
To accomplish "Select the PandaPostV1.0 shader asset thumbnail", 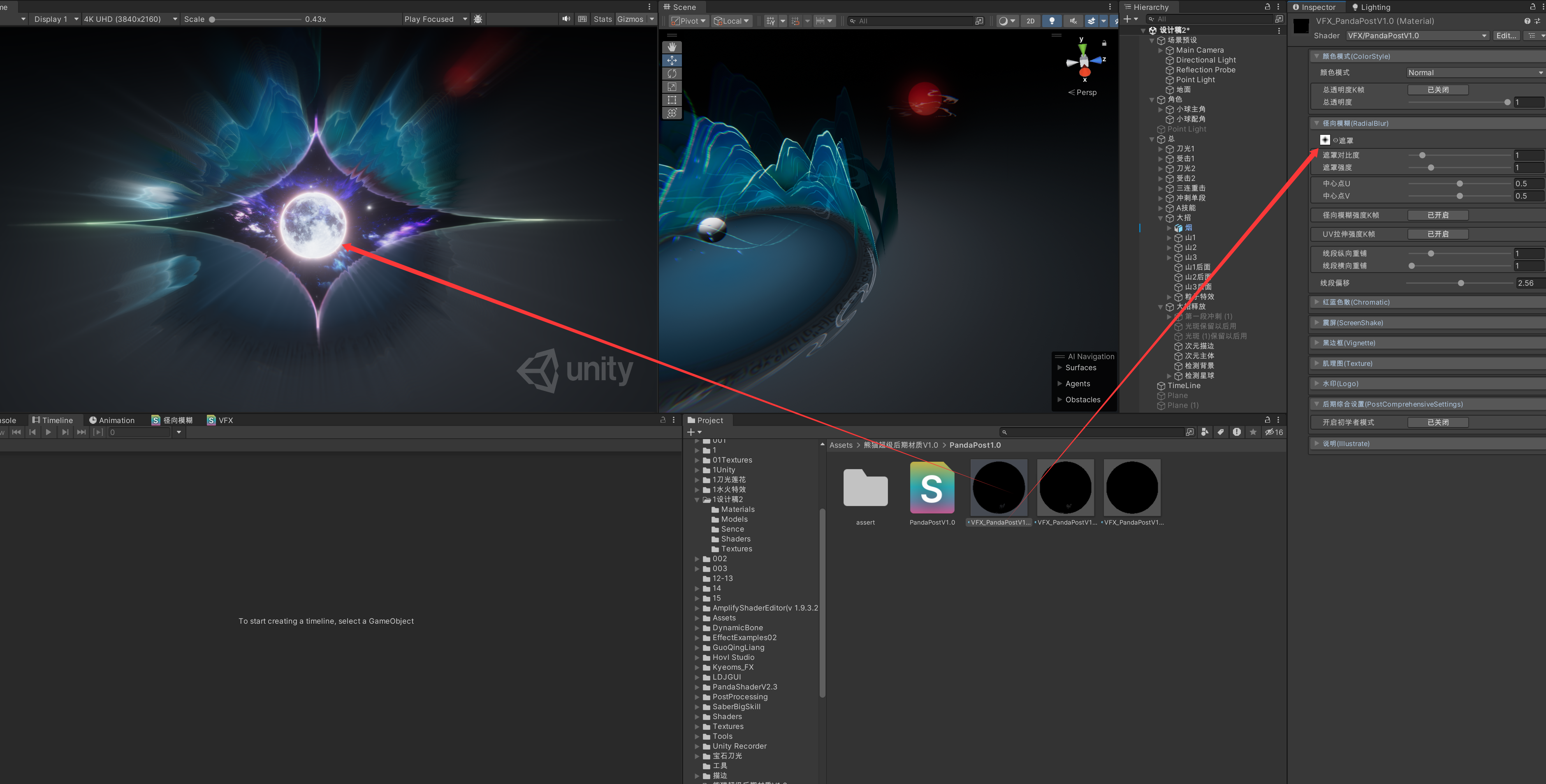I will [932, 488].
